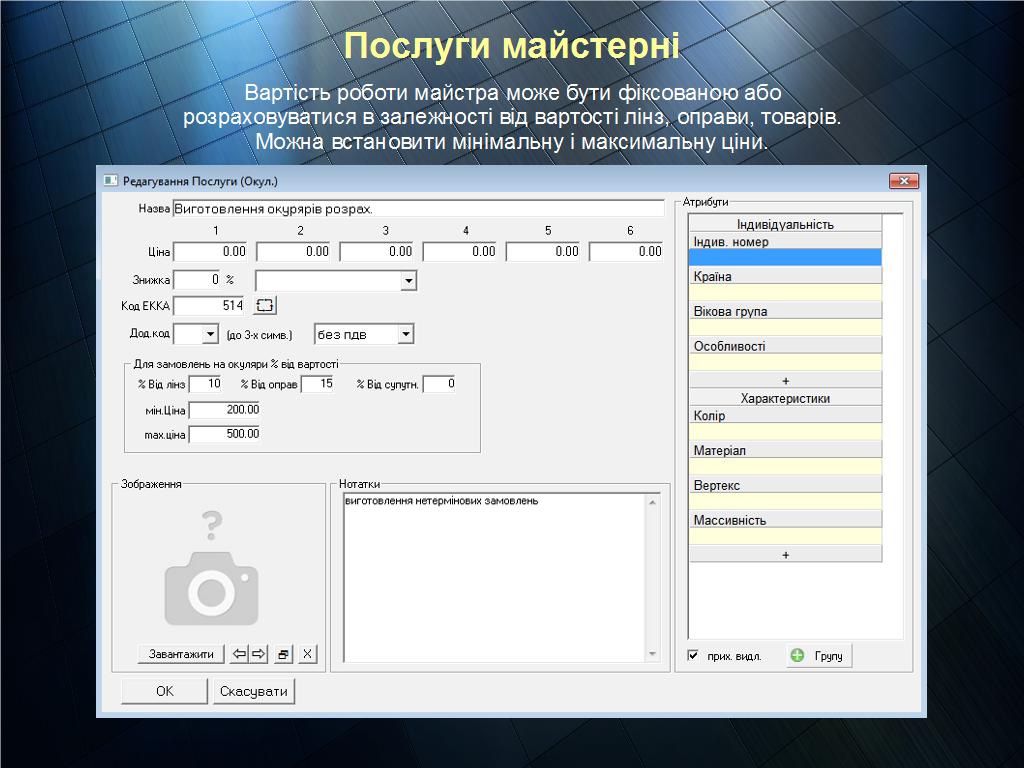
Task: Click the enlarge image window icon
Action: [x=284, y=654]
